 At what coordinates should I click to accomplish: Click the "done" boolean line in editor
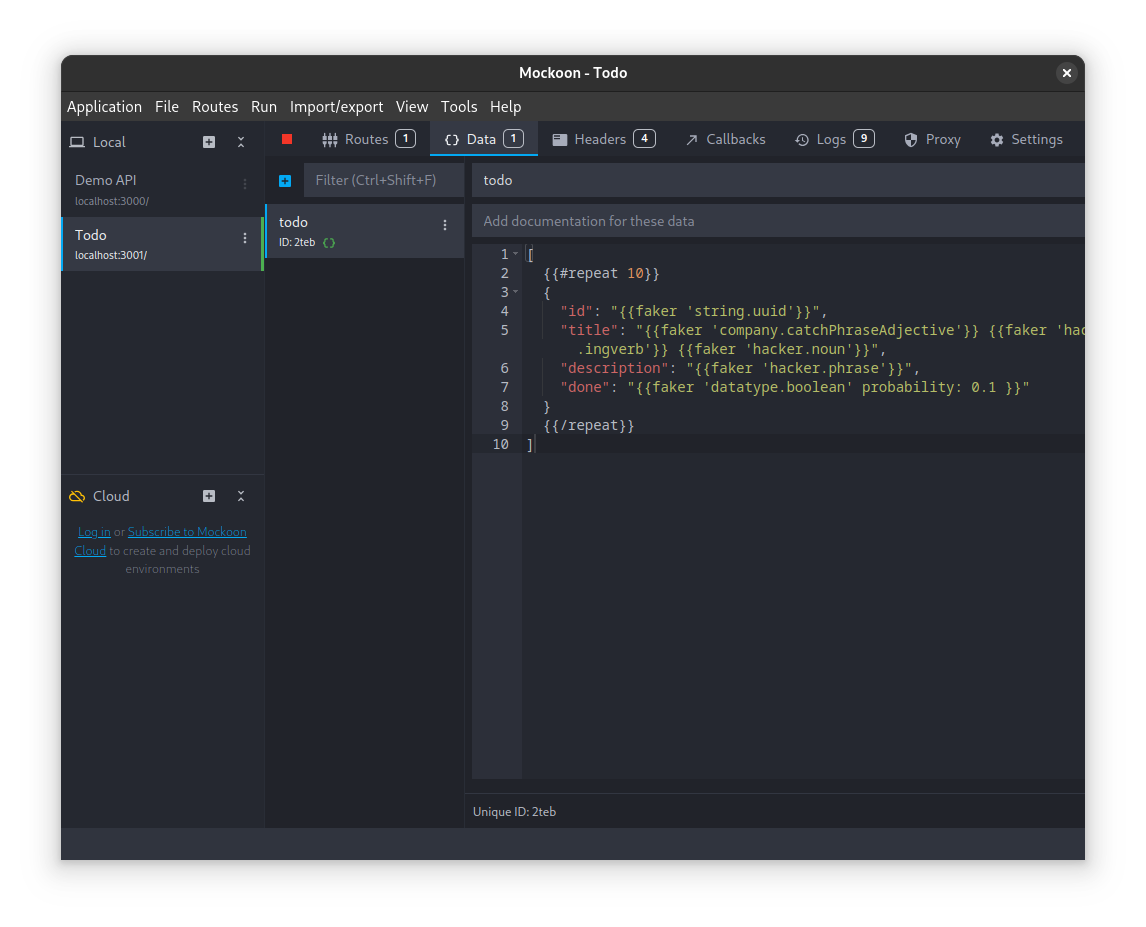[x=794, y=387]
